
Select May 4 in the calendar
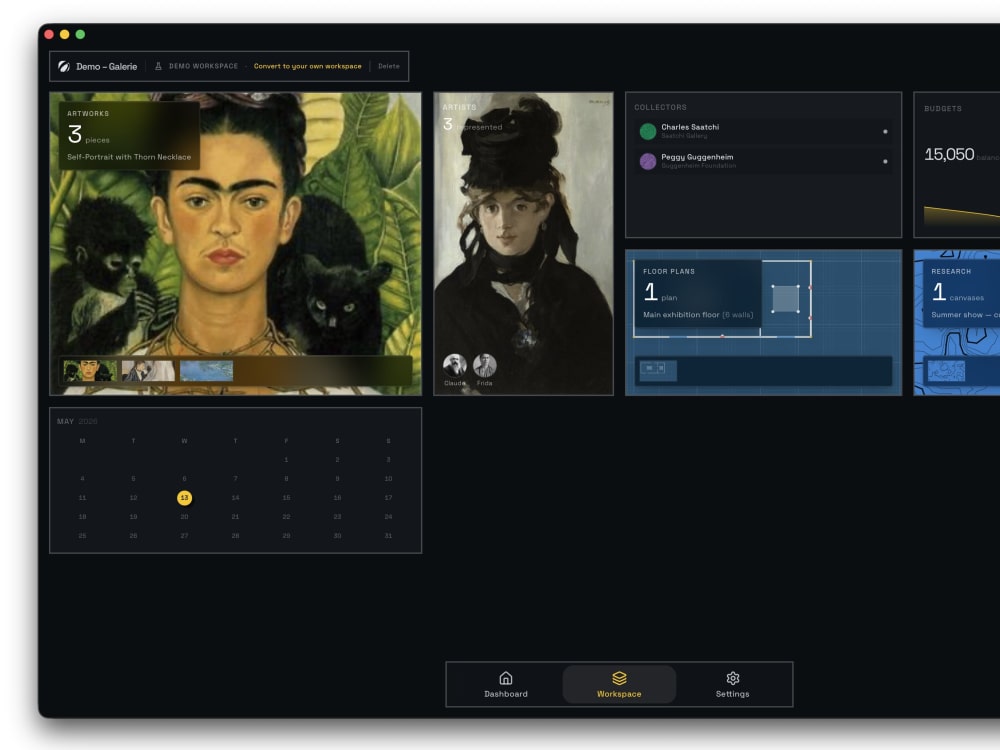82,478
